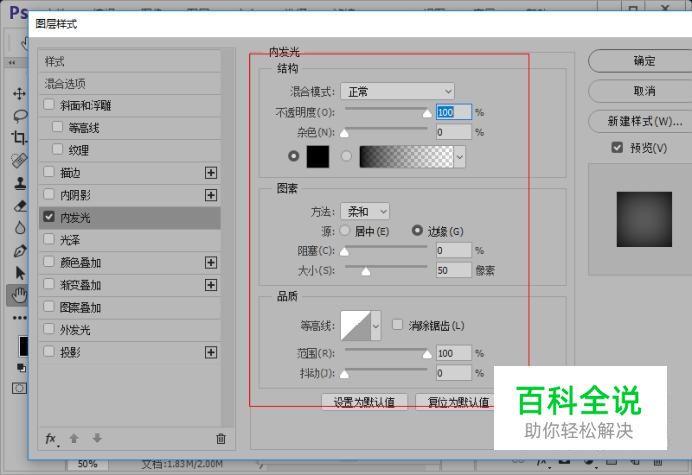This screenshot has width=692, height=475.
Task: Click the gradient preview bar
Action: 406,157
